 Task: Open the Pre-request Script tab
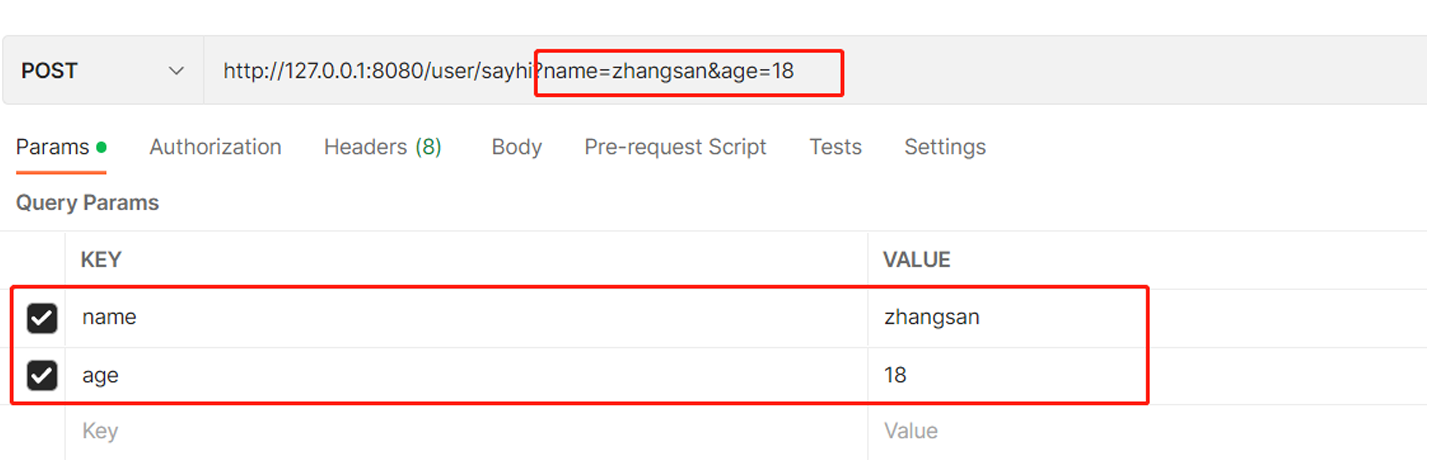(675, 147)
